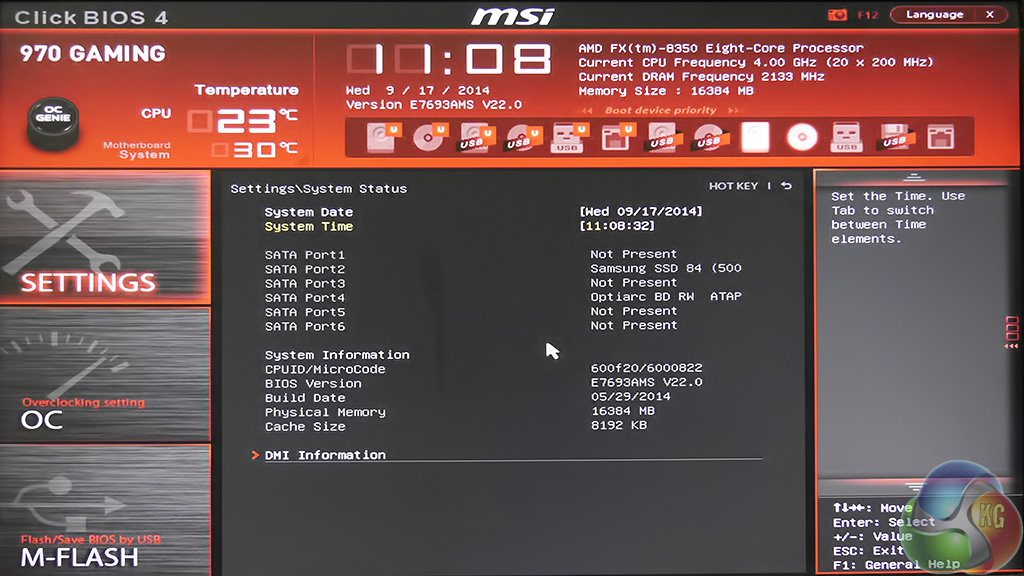
Task: Click the Version E7693AMS V22.0 header text
Action: [434, 104]
